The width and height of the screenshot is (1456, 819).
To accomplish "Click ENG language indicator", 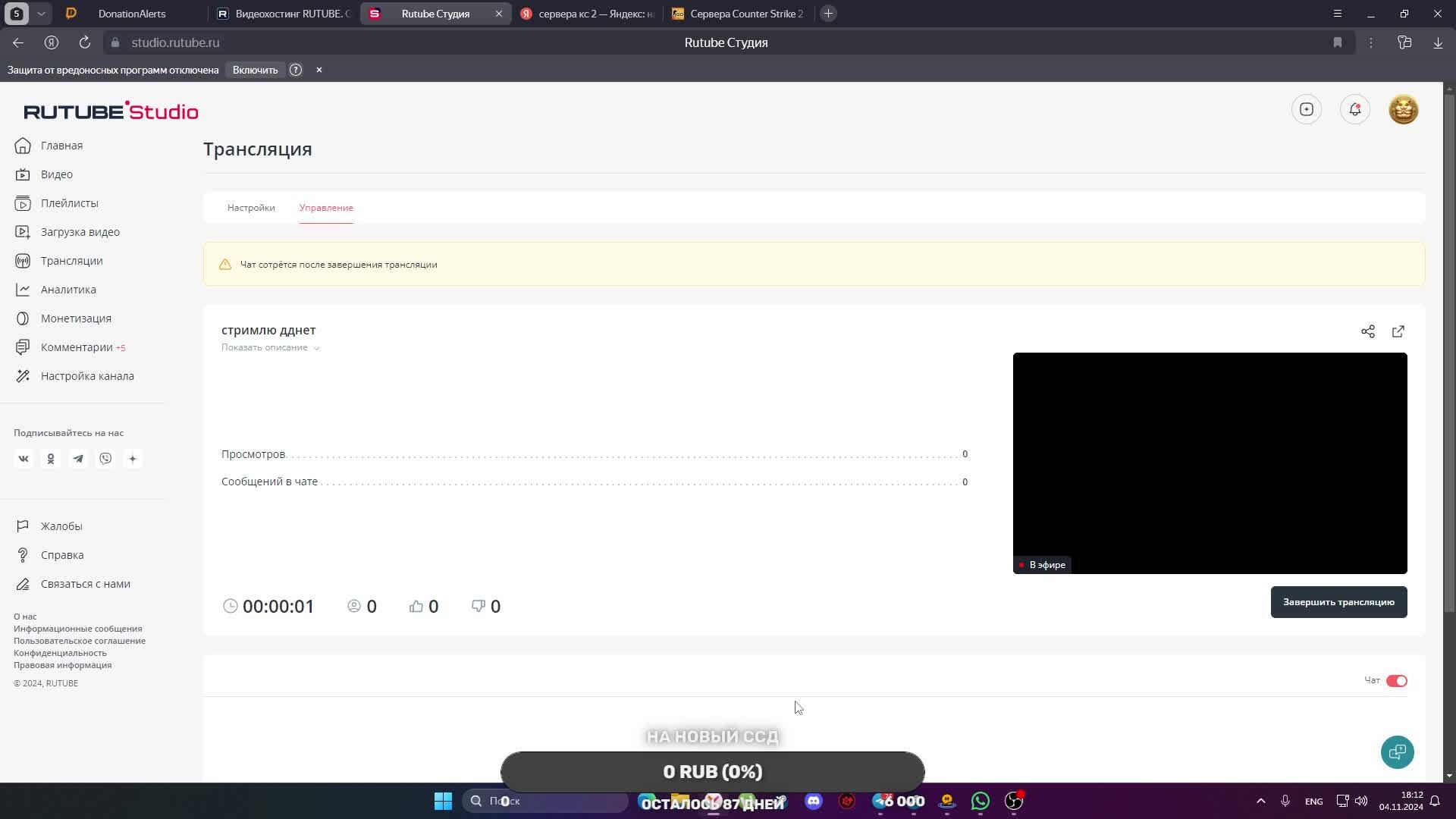I will [x=1314, y=802].
